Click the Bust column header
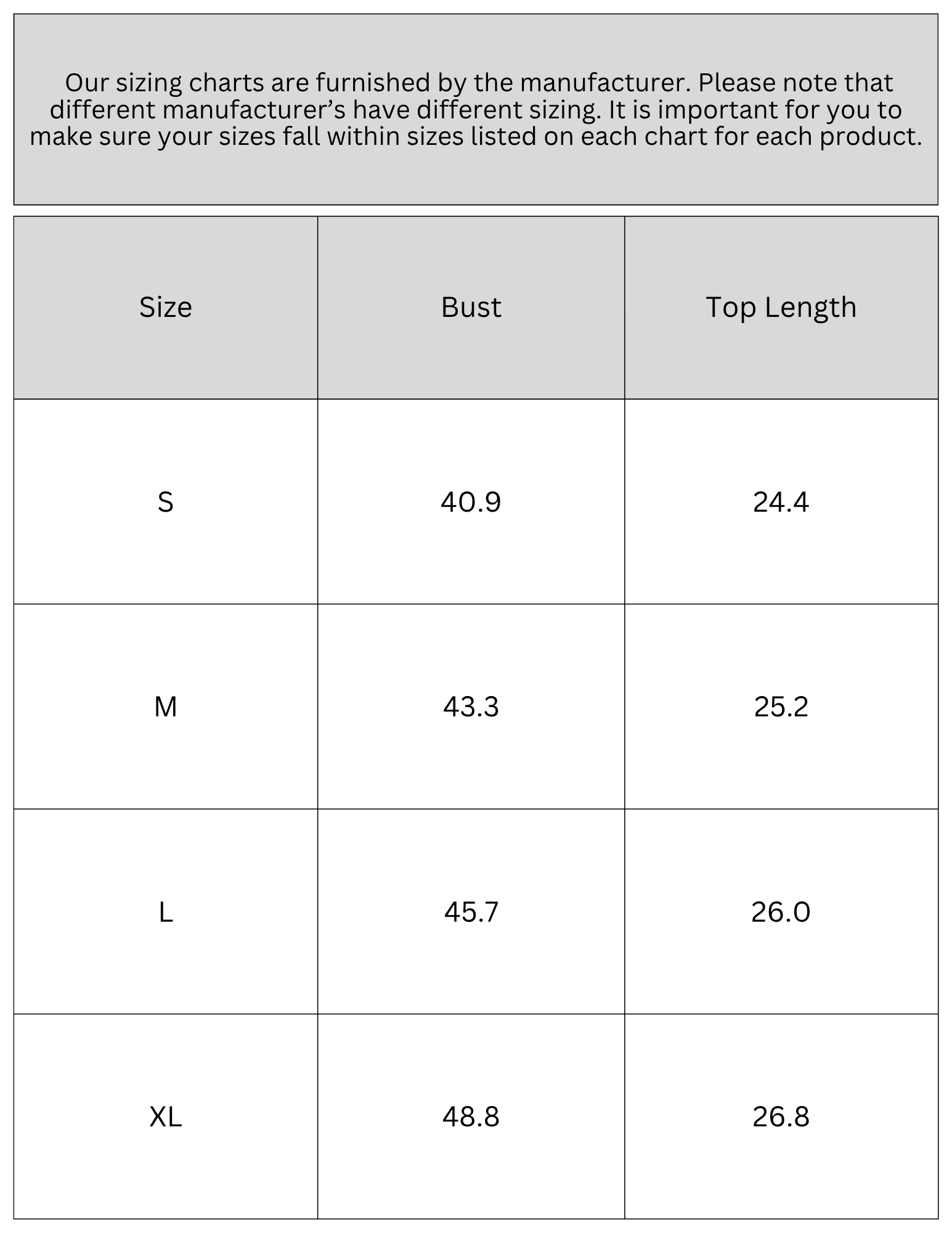This screenshot has height=1233, width=952. coord(471,307)
